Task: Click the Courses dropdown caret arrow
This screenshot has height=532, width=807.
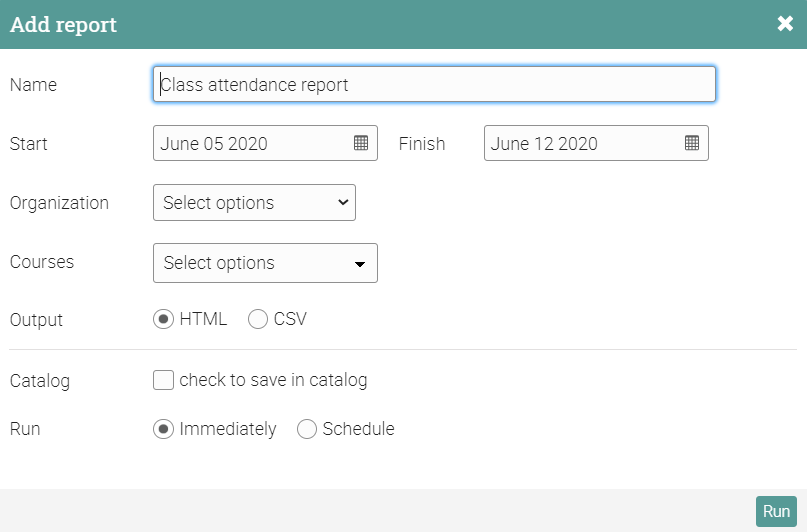Action: click(x=360, y=264)
